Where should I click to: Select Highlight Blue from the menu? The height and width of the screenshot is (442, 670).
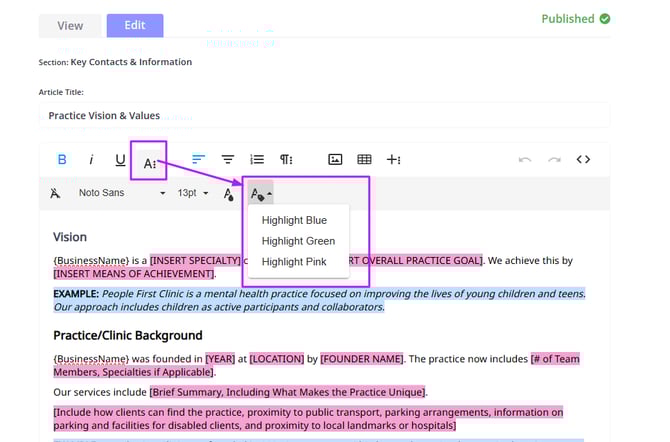click(294, 220)
